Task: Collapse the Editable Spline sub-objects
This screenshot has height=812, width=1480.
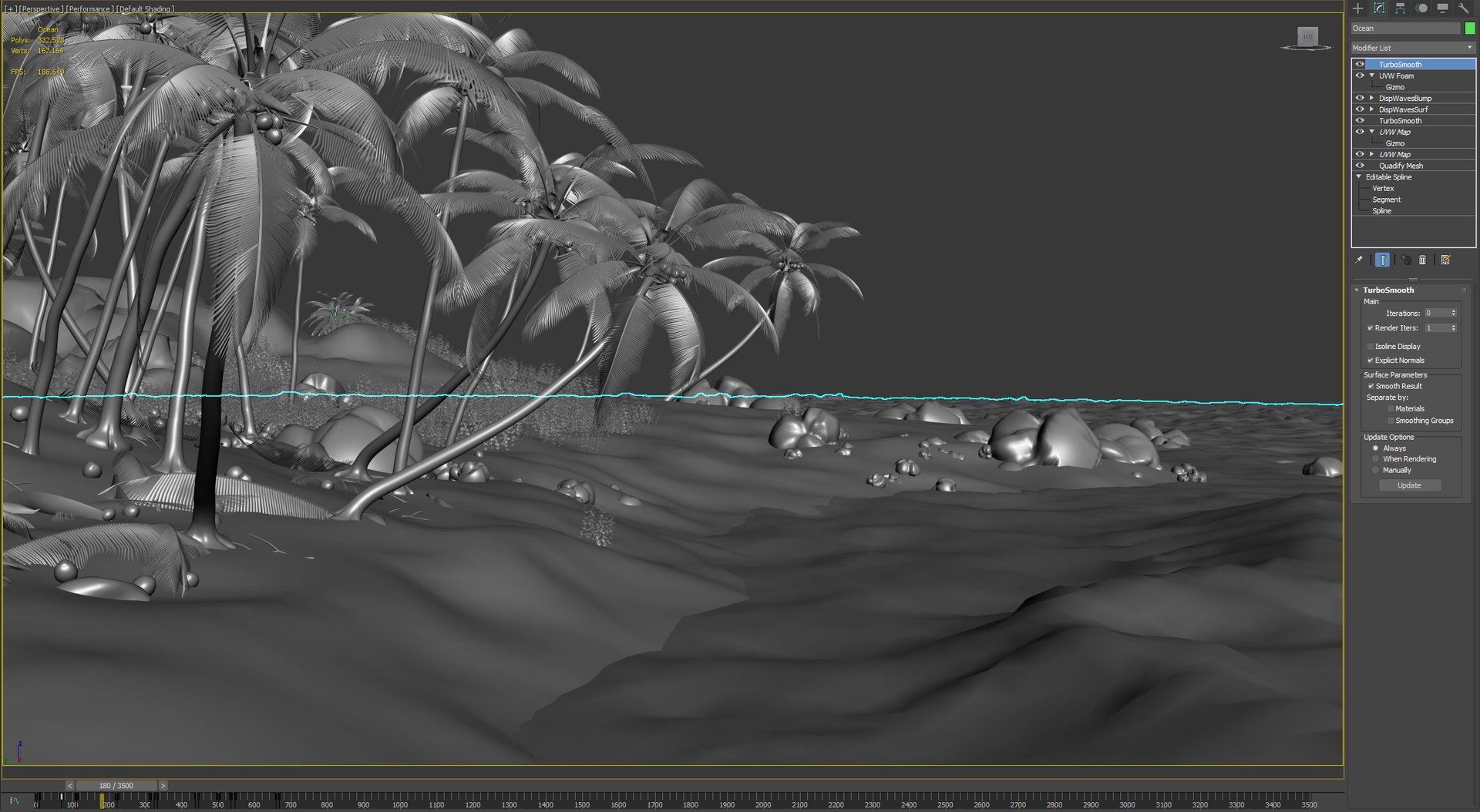Action: tap(1359, 177)
